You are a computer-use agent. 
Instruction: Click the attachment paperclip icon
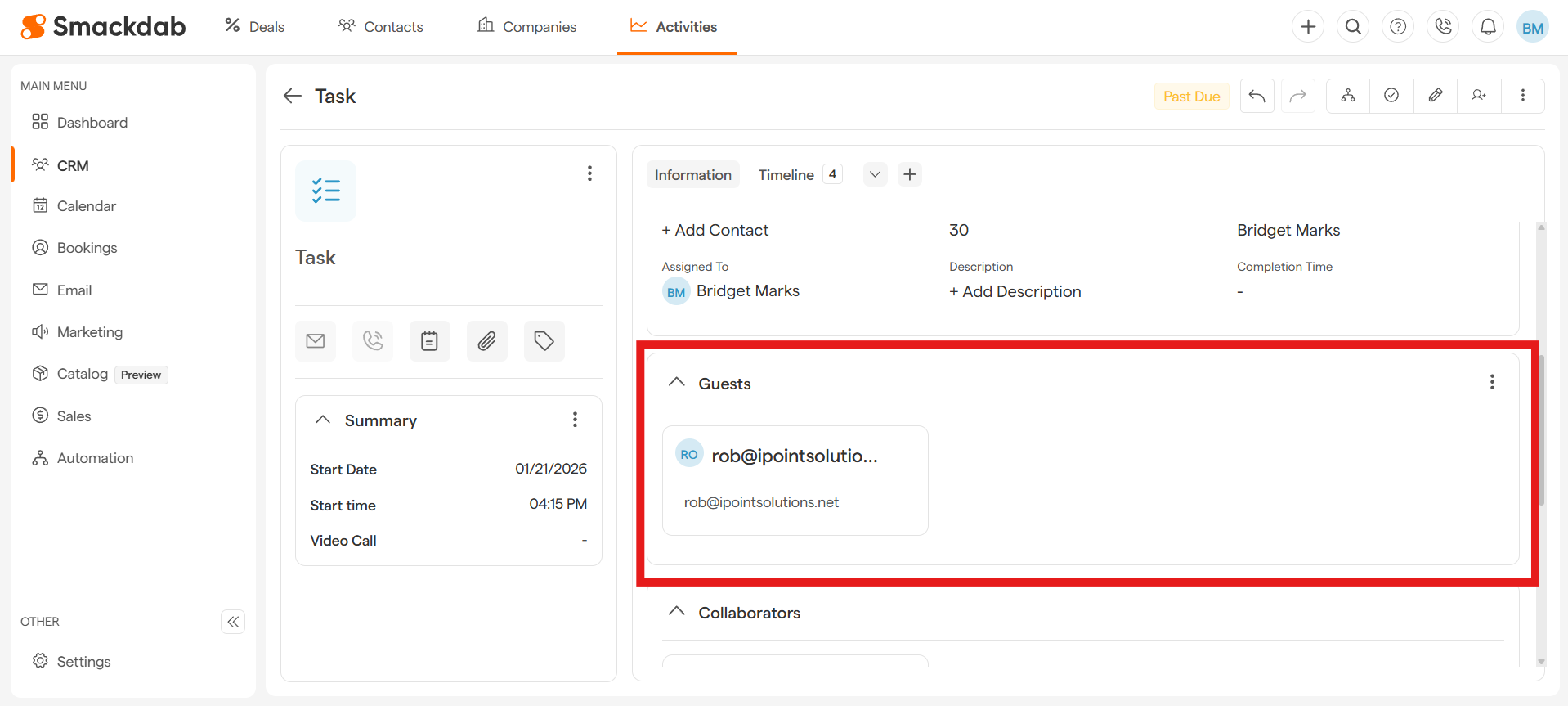[x=486, y=341]
